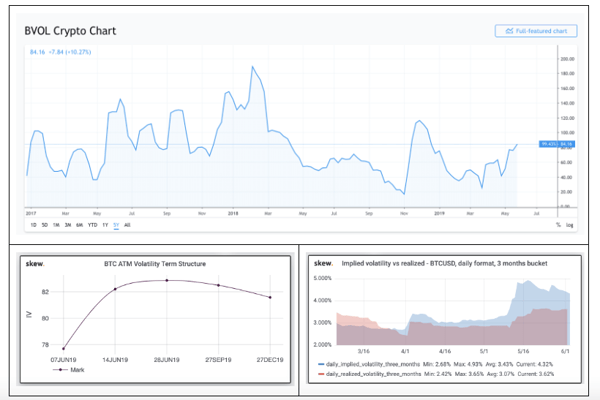Select the highlighted 5Y range
The width and height of the screenshot is (600, 400).
(x=116, y=224)
